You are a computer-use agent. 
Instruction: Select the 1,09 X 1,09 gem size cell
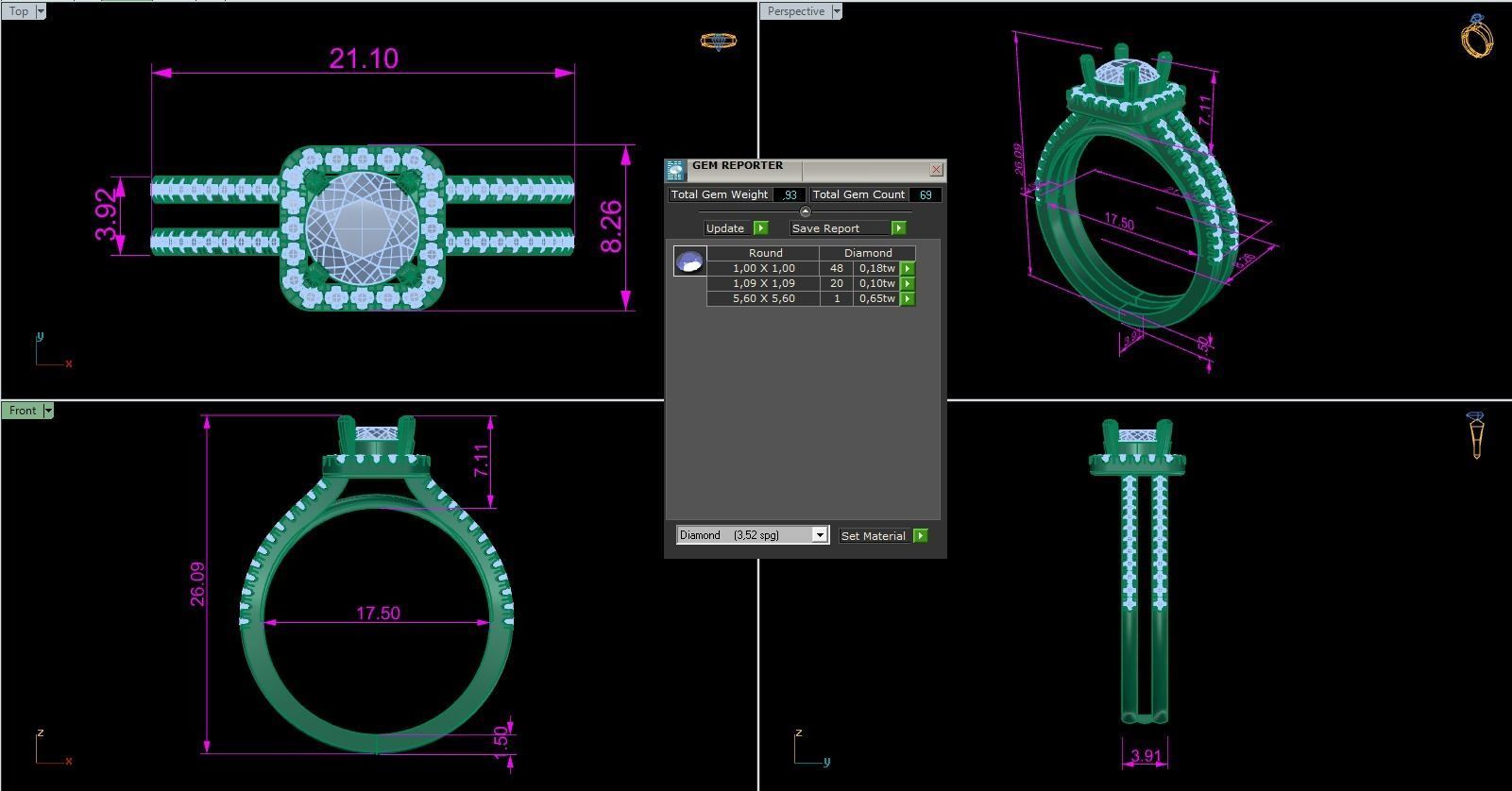tap(763, 283)
